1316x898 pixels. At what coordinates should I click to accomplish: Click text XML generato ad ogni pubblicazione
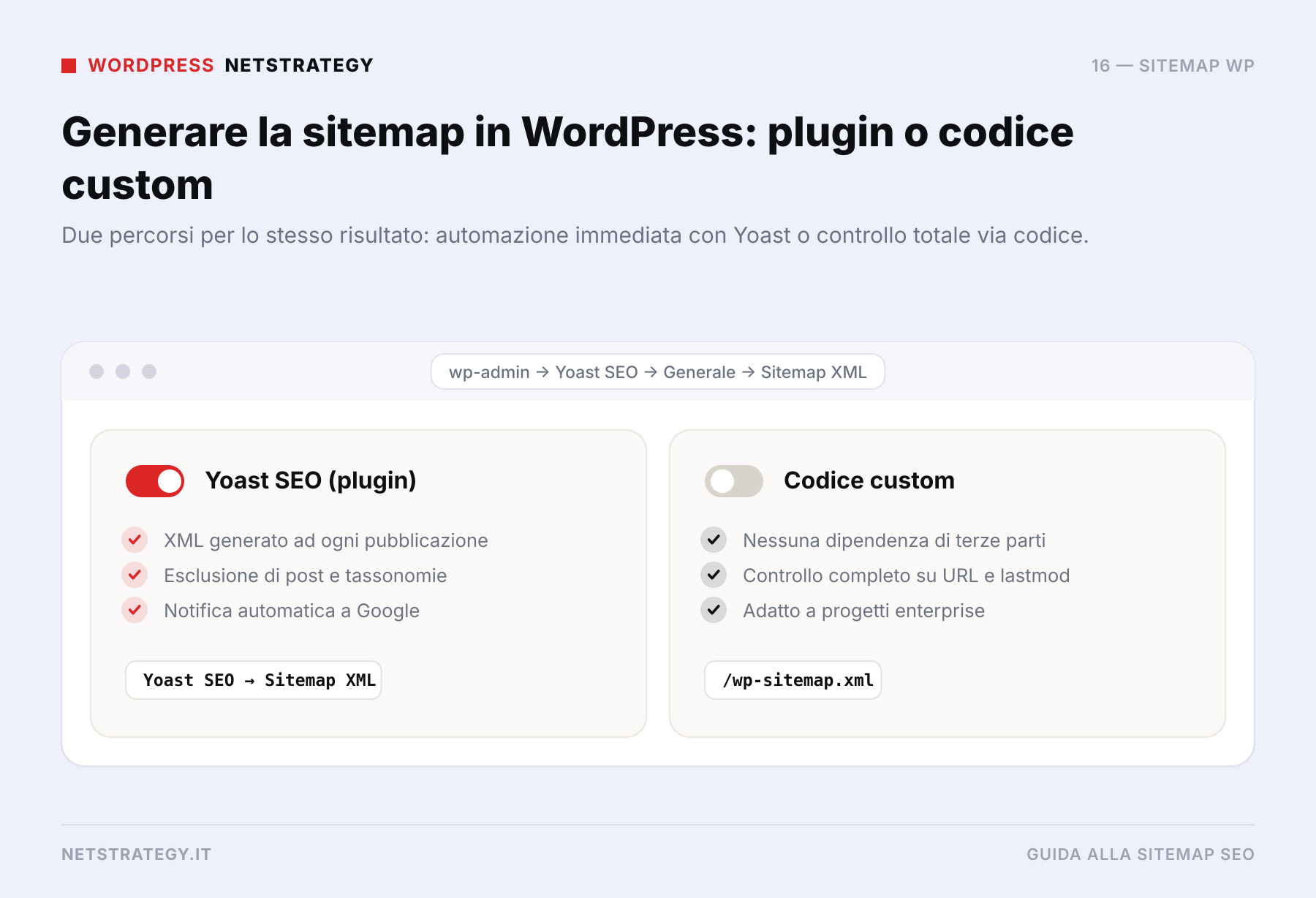326,540
